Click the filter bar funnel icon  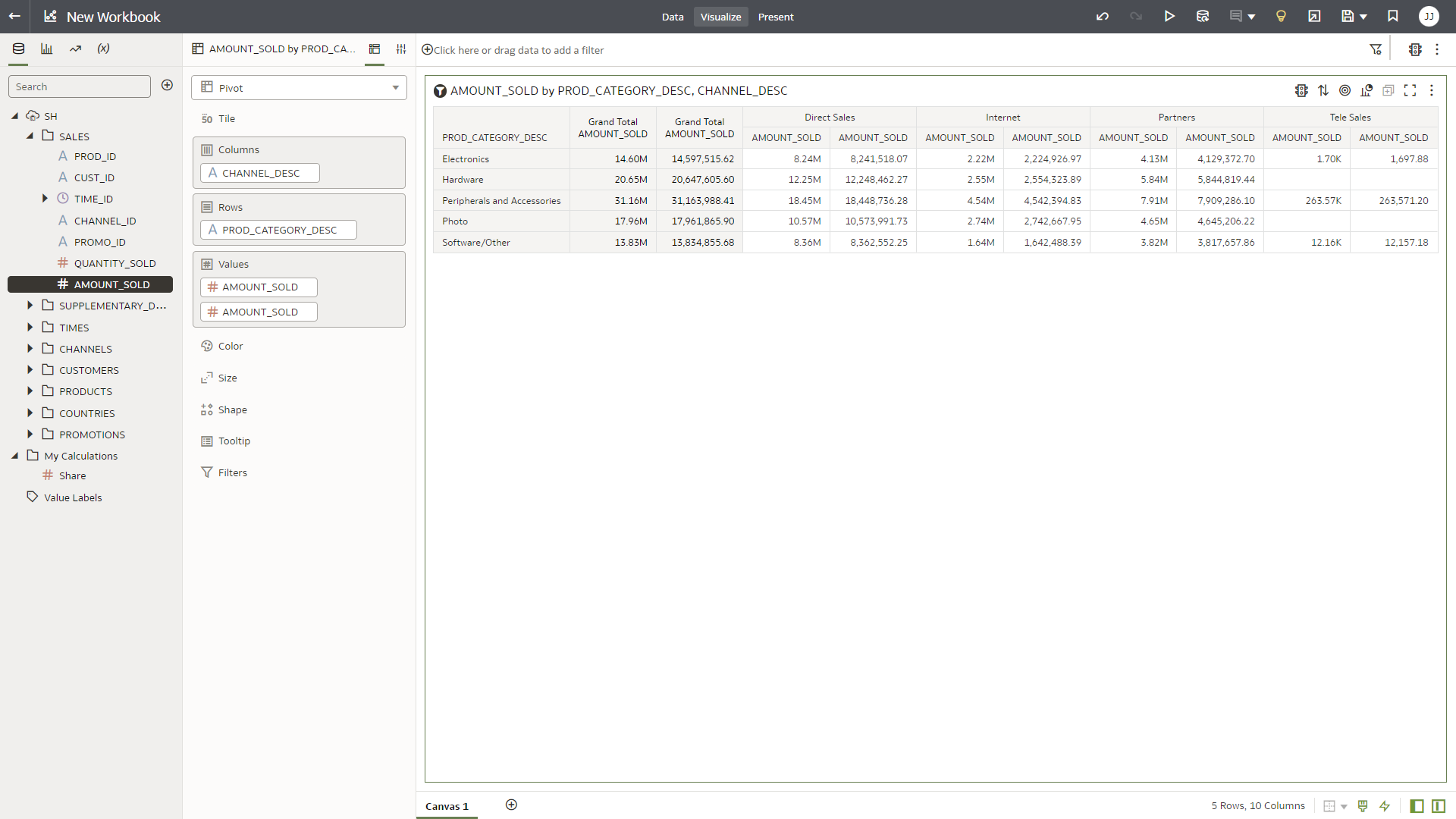pyautogui.click(x=1376, y=49)
